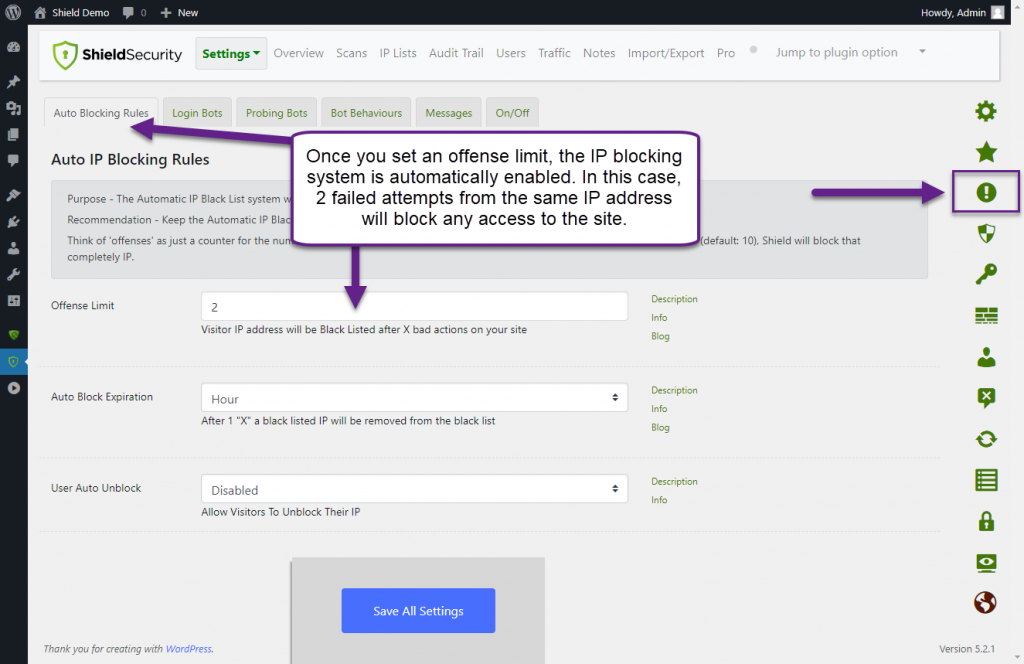The image size is (1024, 664).
Task: Click Info link for Auto Block Expiration
Action: [659, 409]
